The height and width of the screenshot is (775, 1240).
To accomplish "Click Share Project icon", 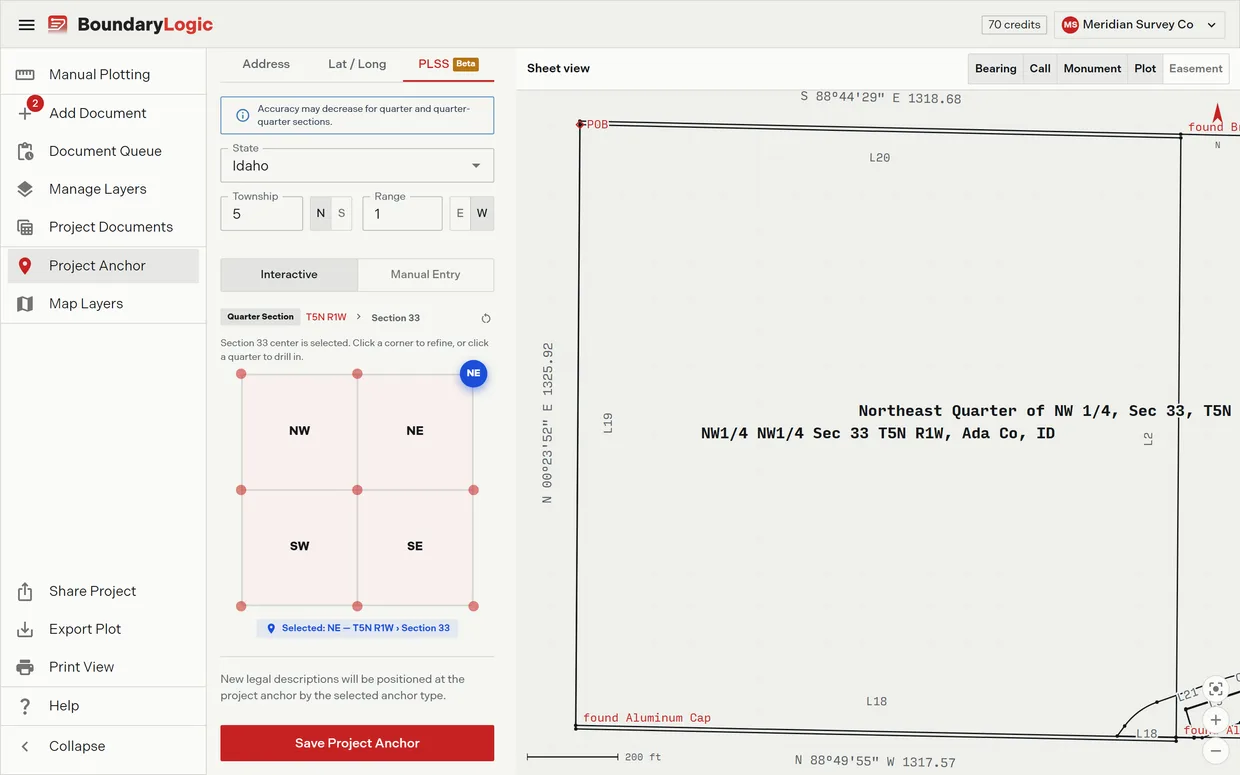I will coord(26,591).
